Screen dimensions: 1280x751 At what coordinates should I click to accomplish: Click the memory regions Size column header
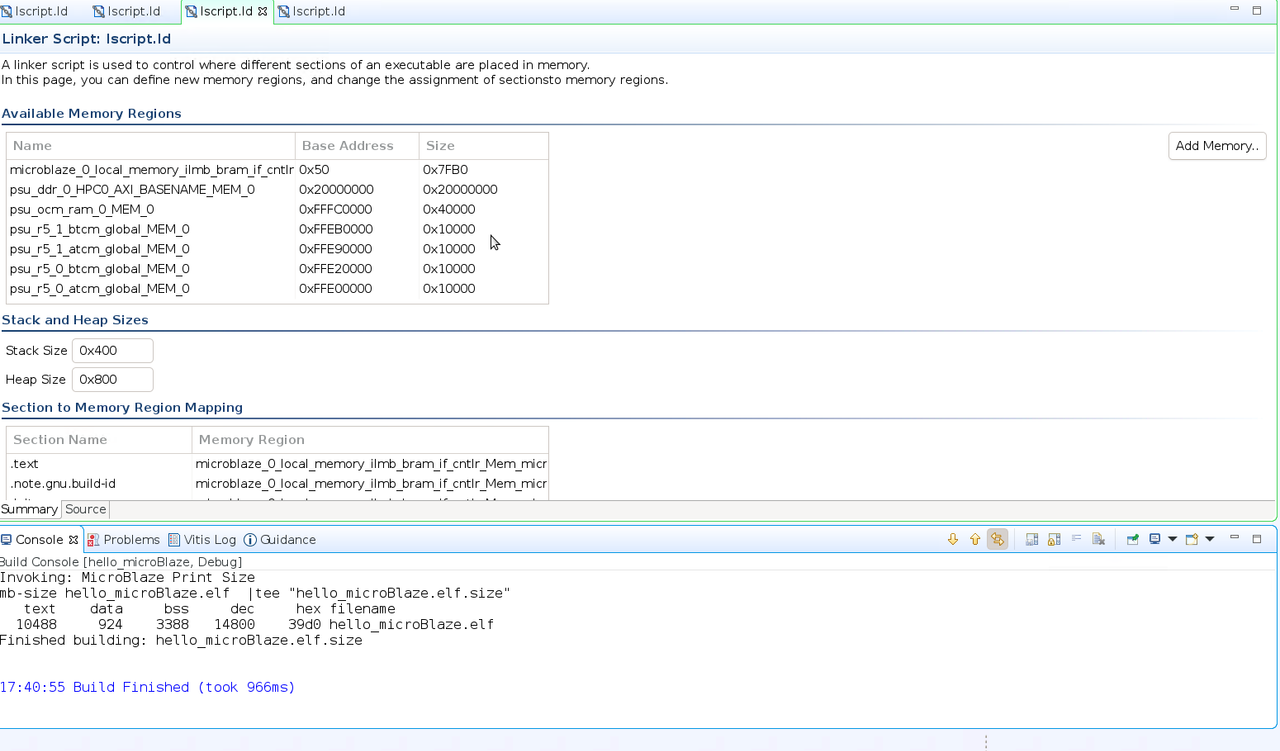click(x=483, y=145)
